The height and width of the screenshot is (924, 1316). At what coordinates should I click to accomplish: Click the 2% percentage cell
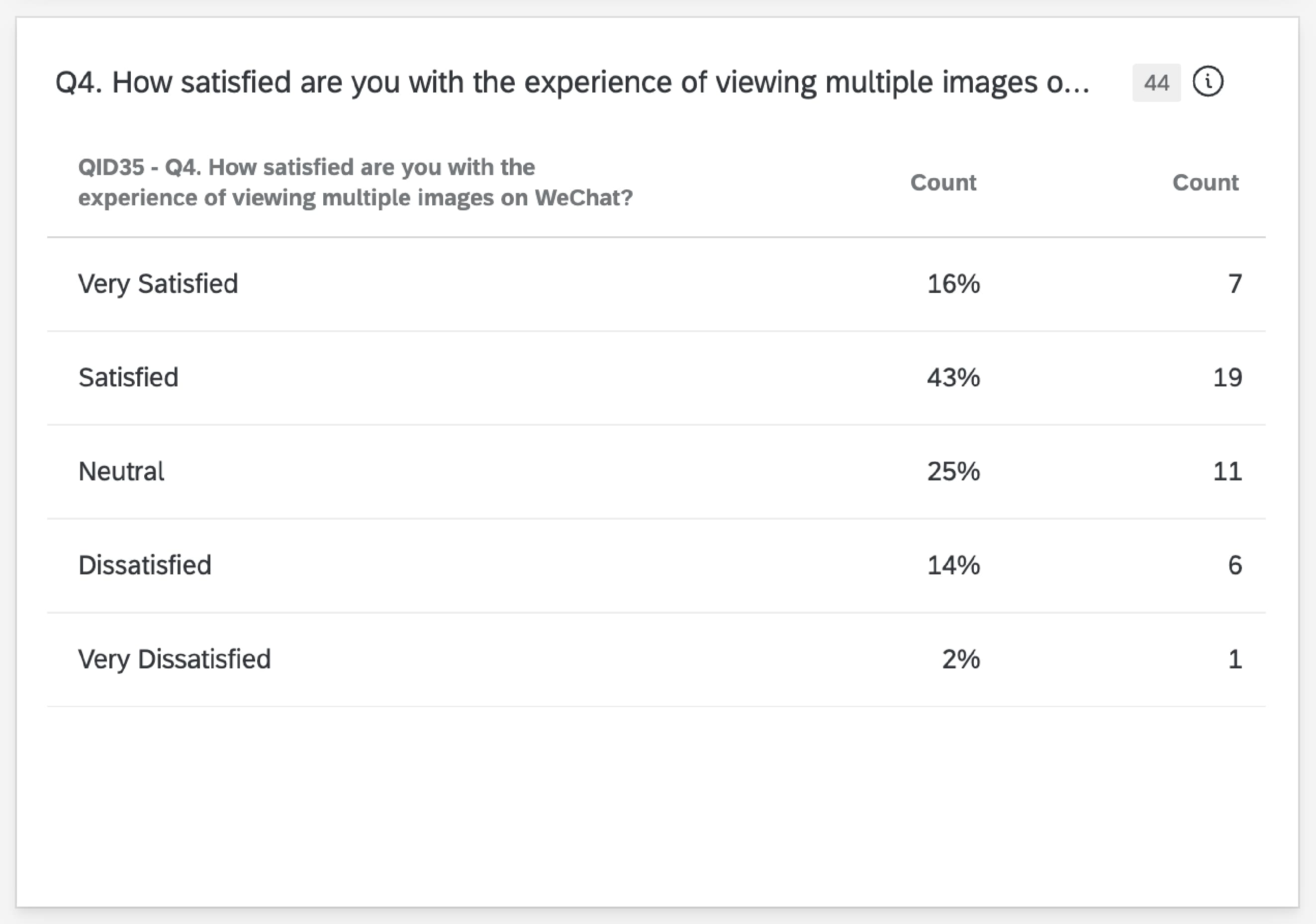[960, 659]
